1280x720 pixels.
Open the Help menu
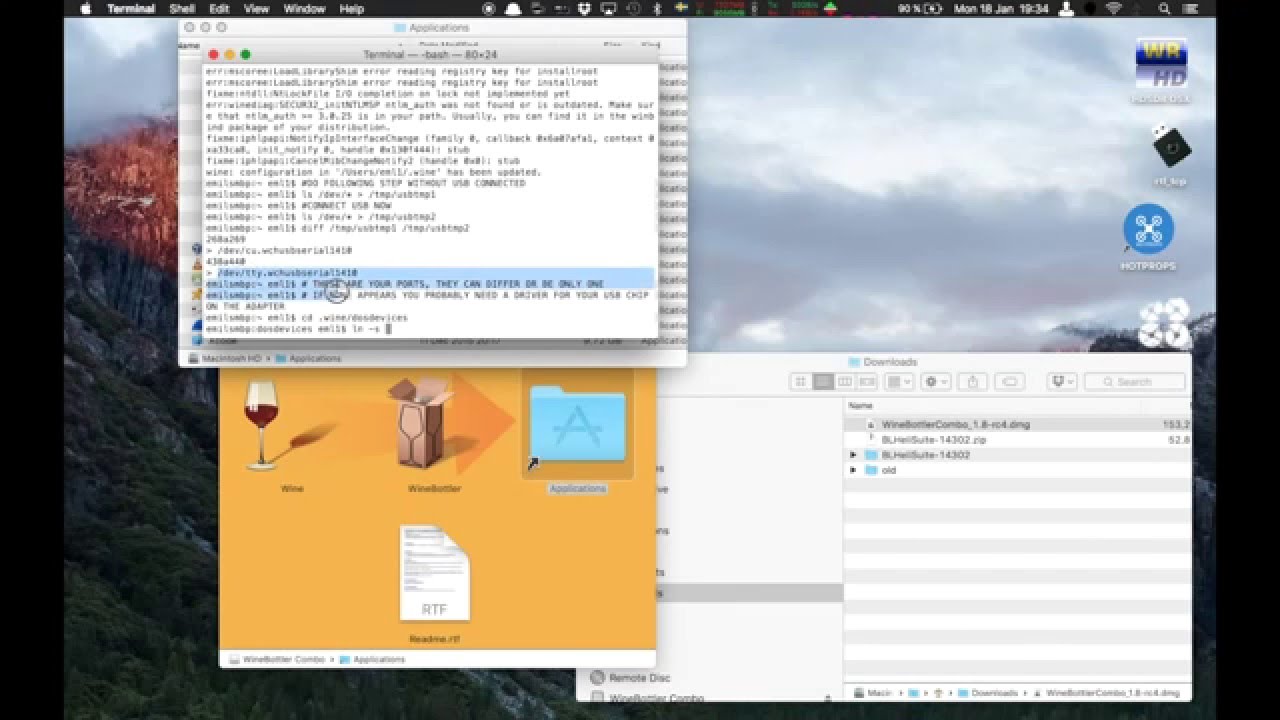click(352, 9)
